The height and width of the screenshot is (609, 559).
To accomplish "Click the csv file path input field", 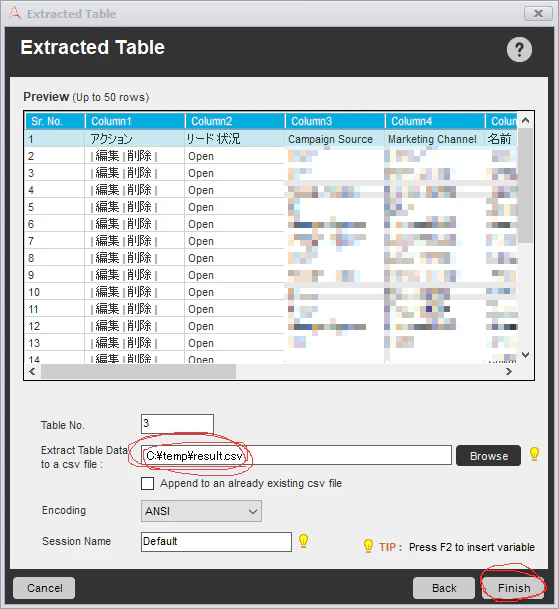I will (296, 455).
